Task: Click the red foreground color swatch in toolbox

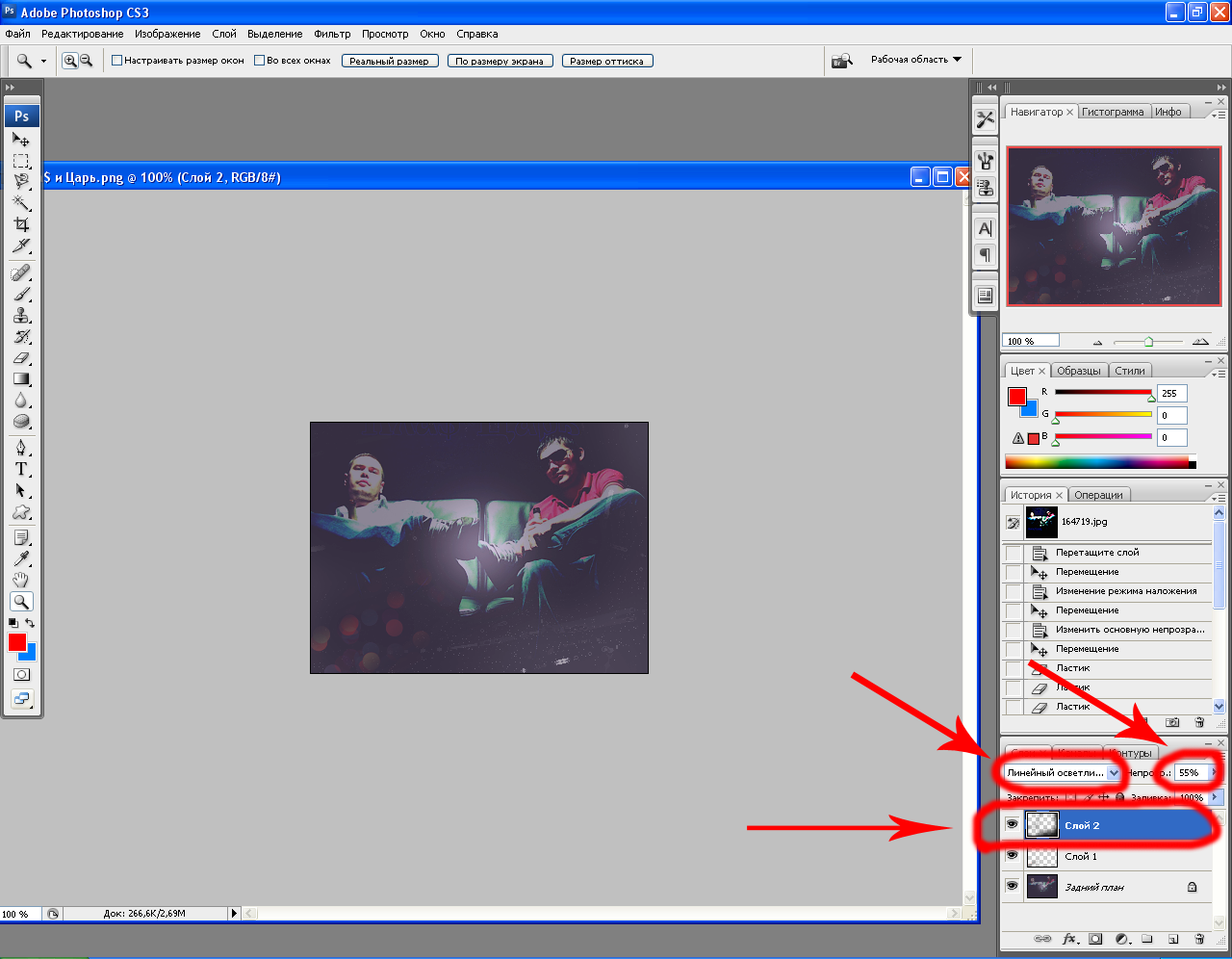Action: pos(17,642)
